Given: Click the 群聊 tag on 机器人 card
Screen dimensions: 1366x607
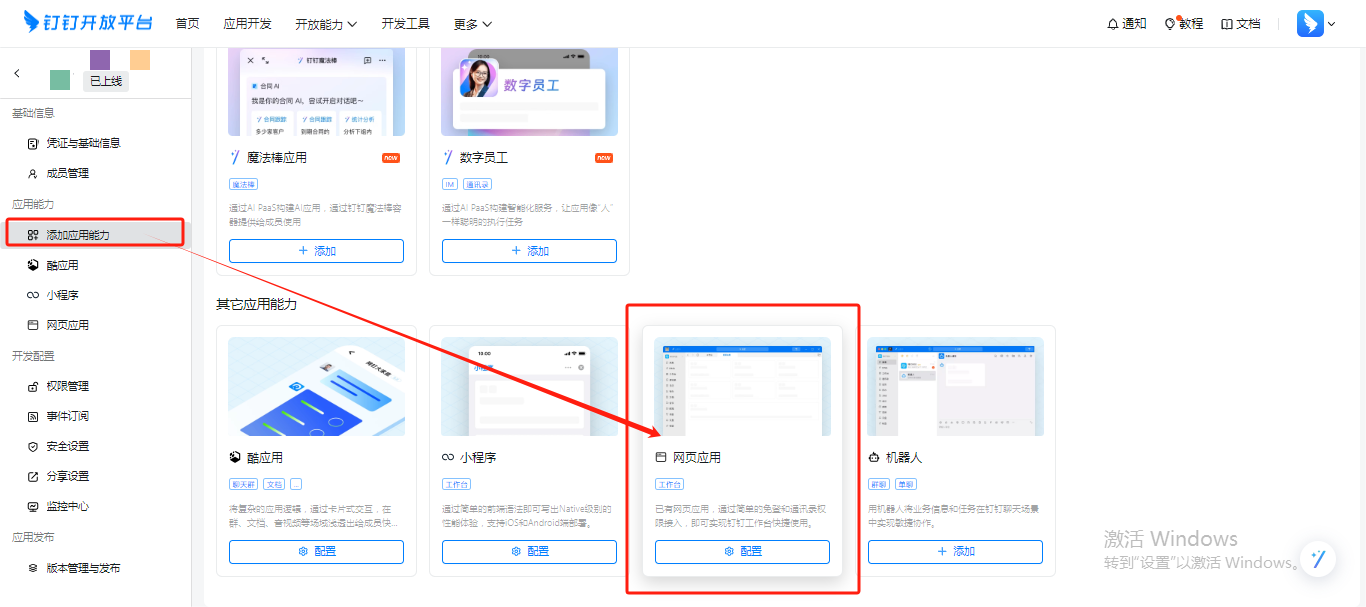Looking at the screenshot, I should click(x=879, y=484).
